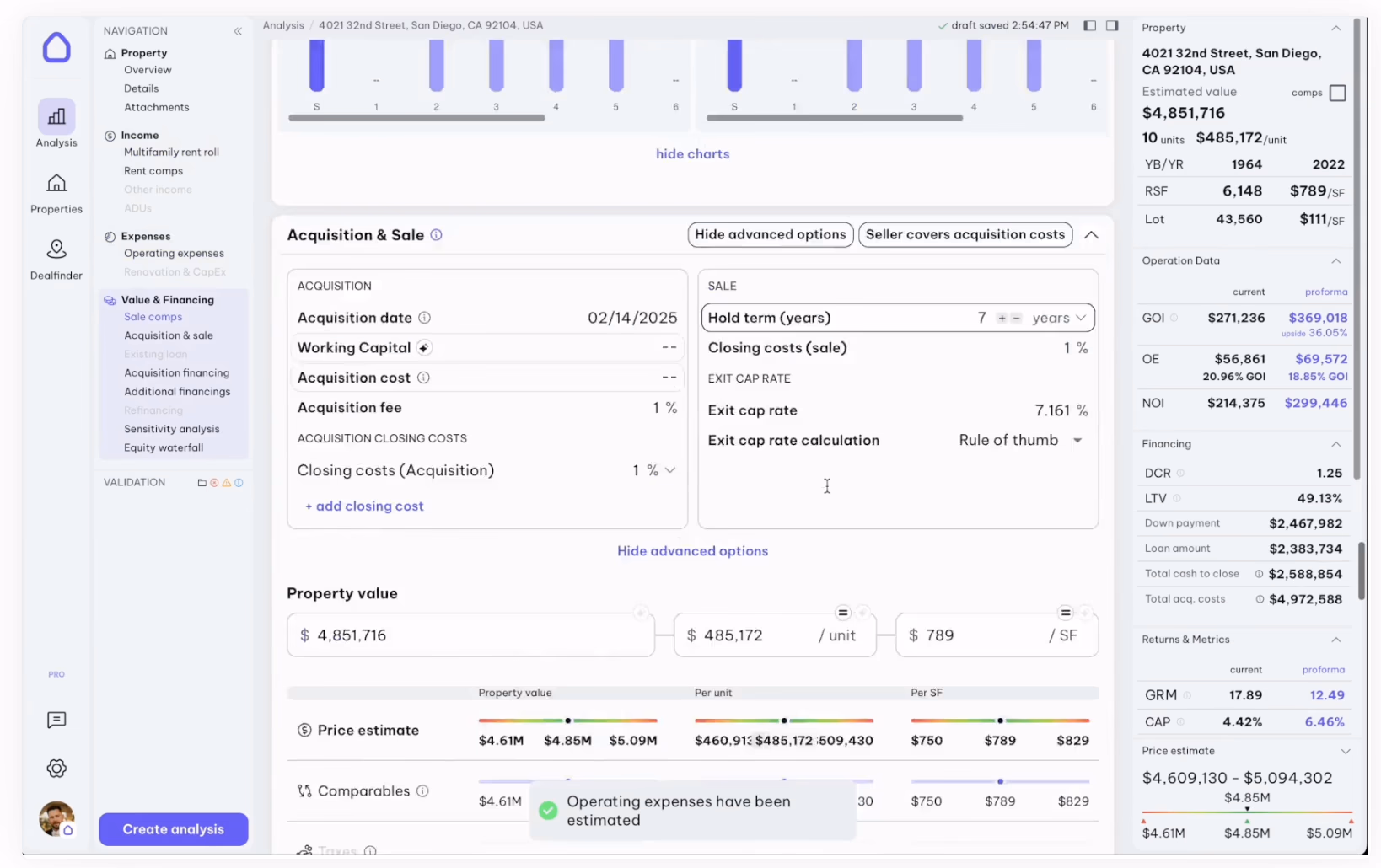Click the info icon beside Acquisition date

point(425,318)
